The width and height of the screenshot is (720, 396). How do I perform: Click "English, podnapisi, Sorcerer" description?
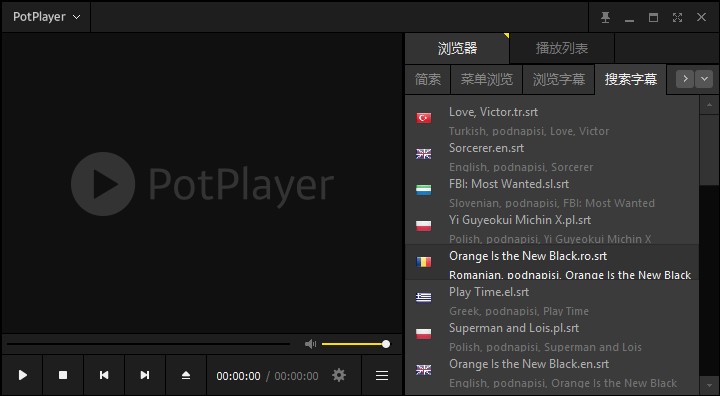click(521, 167)
